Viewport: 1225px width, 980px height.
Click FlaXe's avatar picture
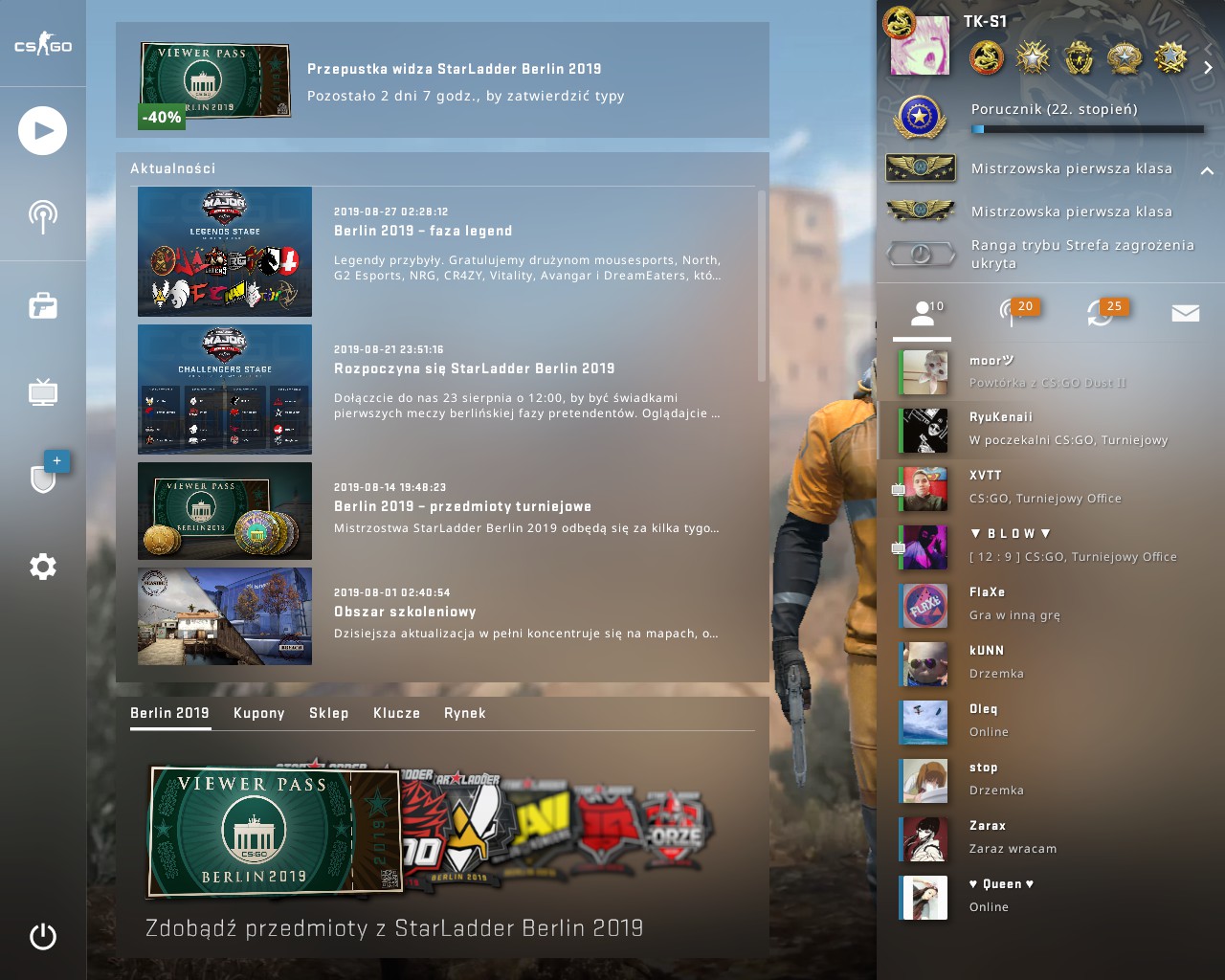point(924,606)
